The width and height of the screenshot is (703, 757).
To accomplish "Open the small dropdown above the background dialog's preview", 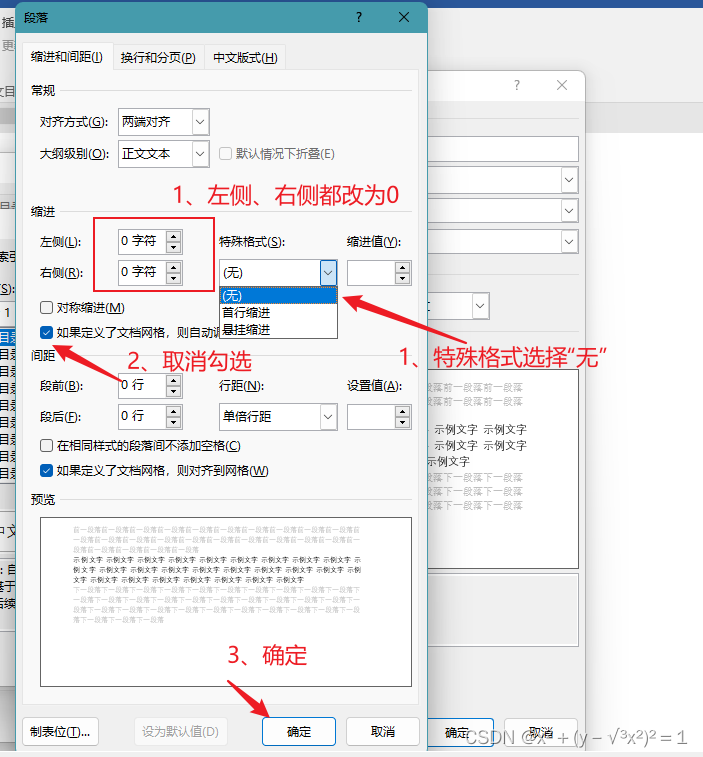I will [x=480, y=306].
